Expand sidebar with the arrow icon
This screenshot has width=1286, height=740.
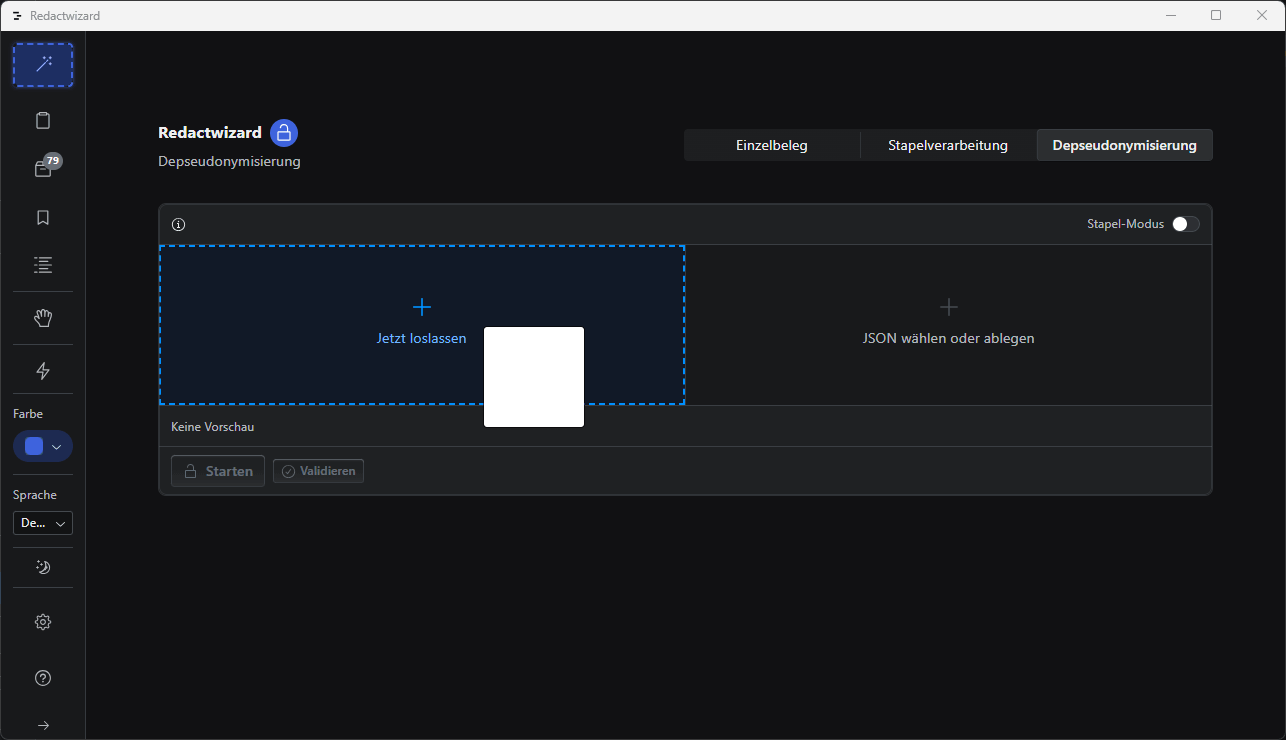click(43, 725)
